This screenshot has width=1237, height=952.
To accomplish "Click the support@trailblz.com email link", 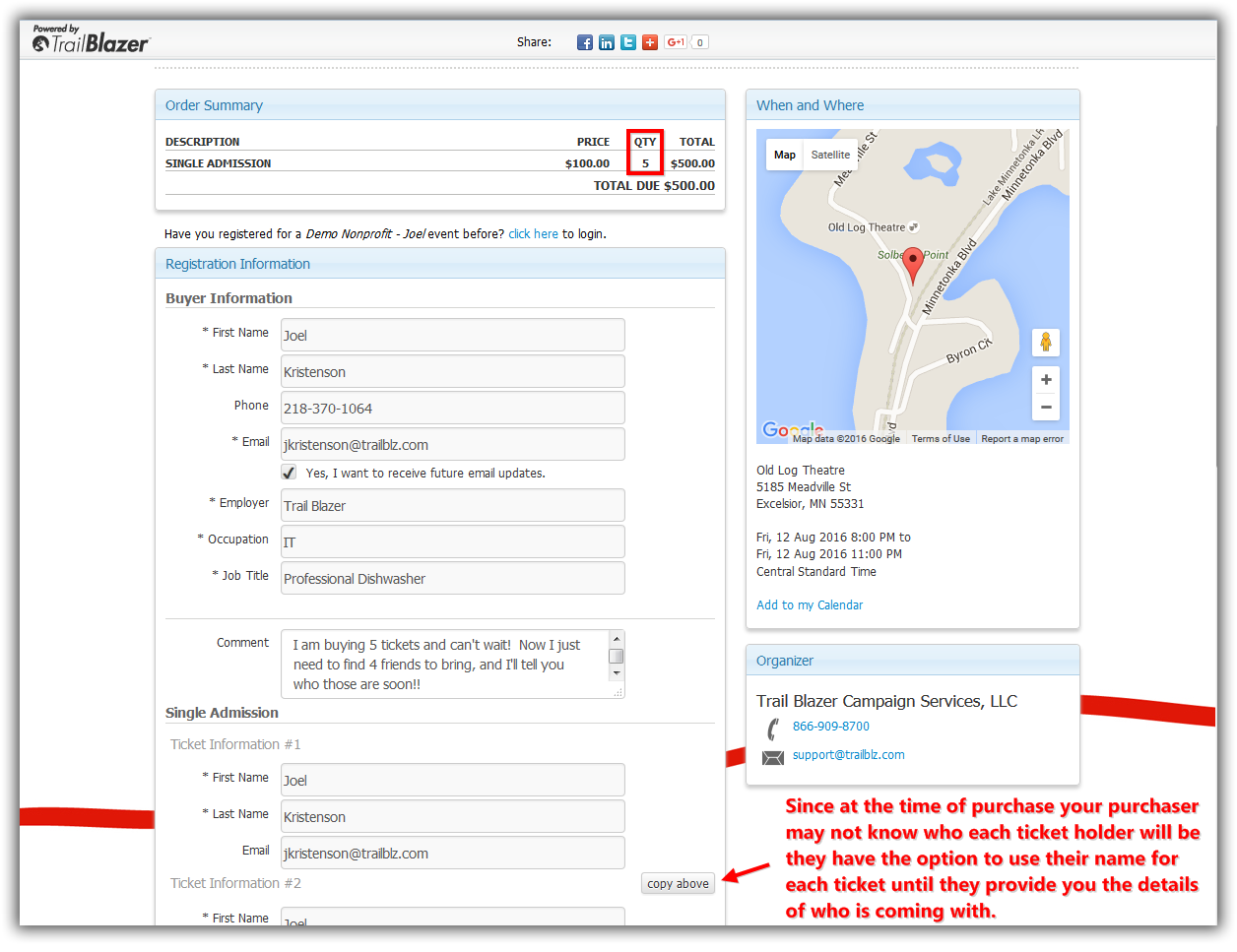I will [848, 755].
